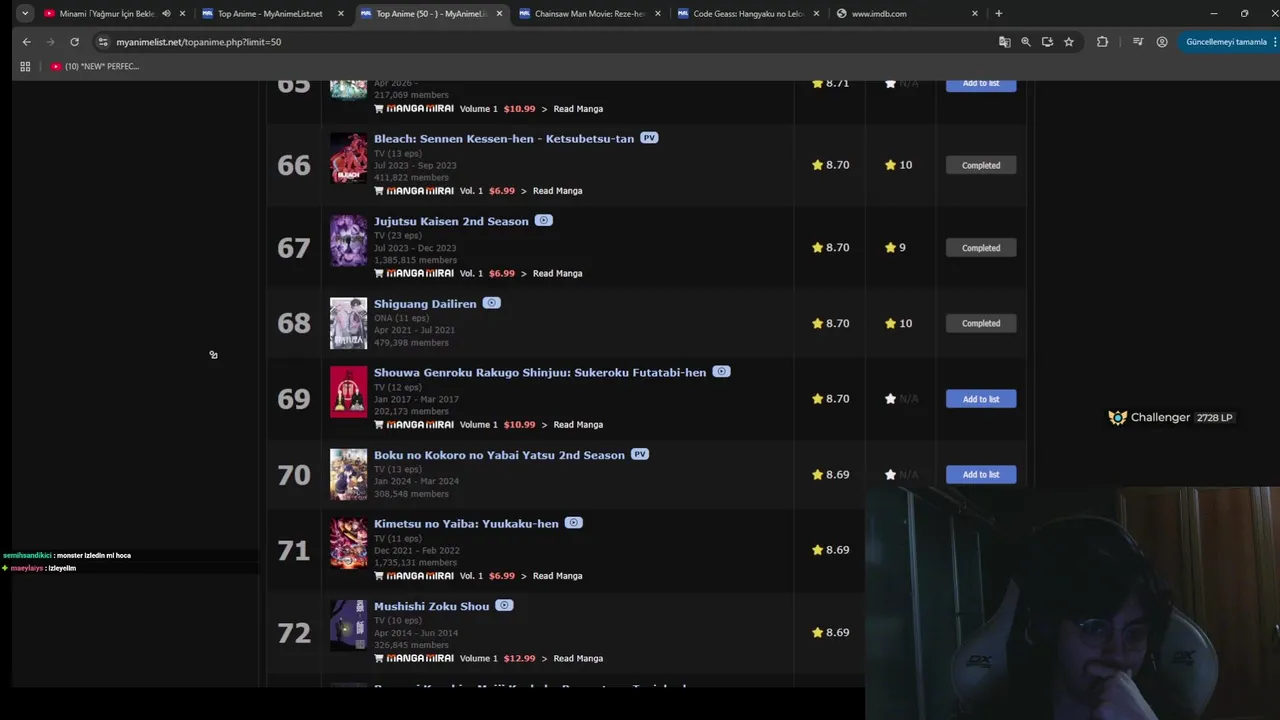Image resolution: width=1280 pixels, height=720 pixels.
Task: Click Add to list for Boku no Kokoro
Action: (x=981, y=475)
